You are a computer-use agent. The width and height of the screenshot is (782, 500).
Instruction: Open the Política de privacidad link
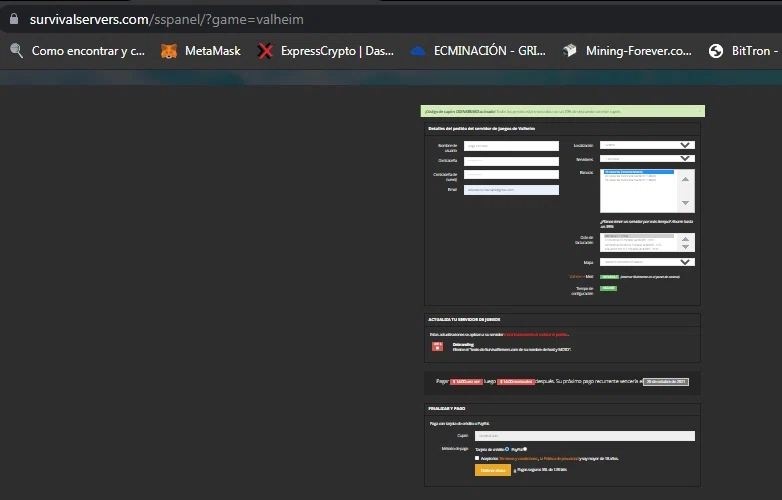coord(561,459)
